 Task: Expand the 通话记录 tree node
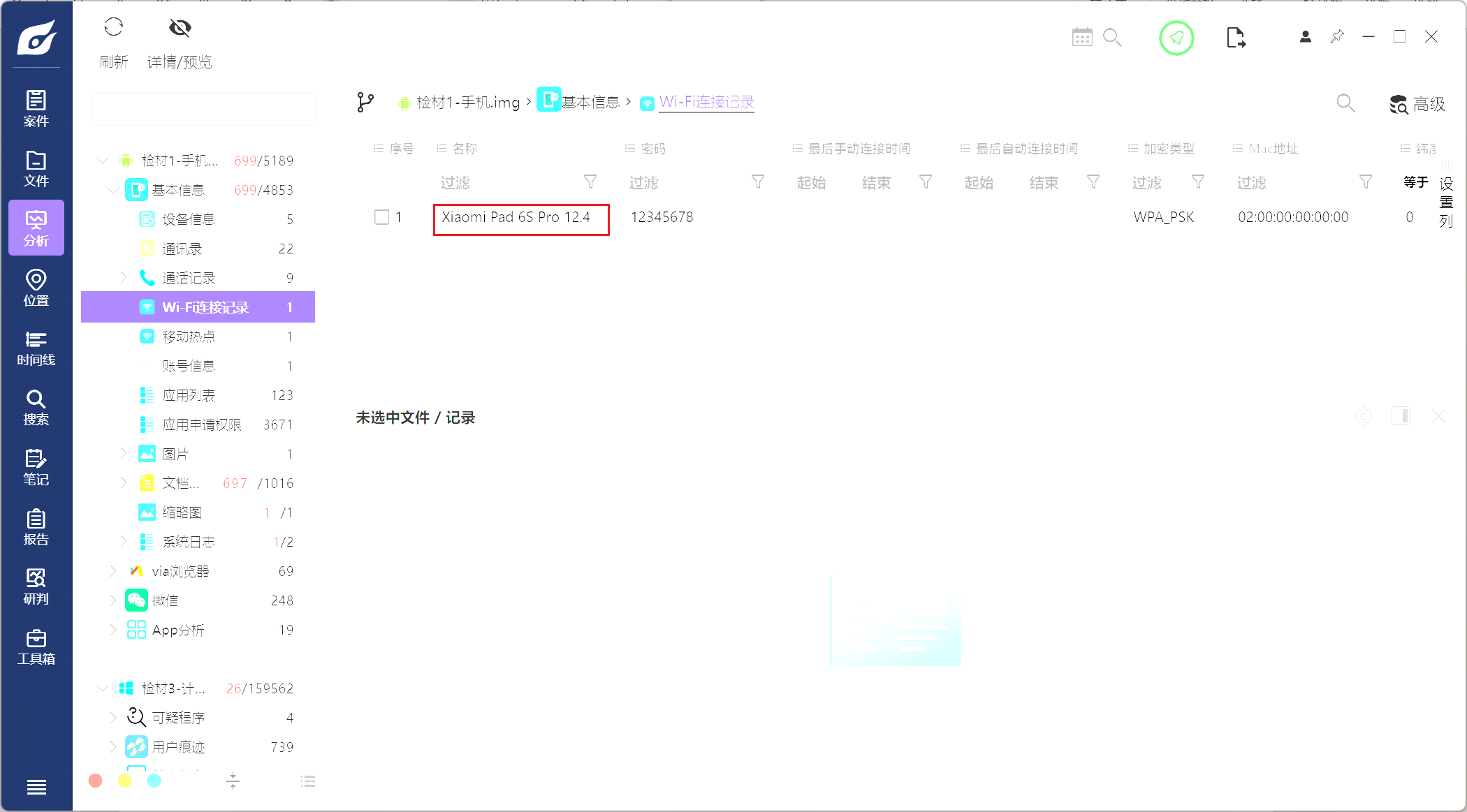[124, 278]
